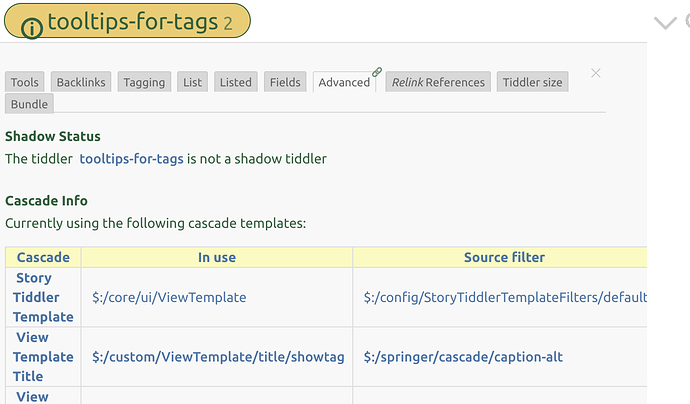Viewport: 690px width, 404px height.
Task: Switch to the Bundle tab
Action: (29, 104)
